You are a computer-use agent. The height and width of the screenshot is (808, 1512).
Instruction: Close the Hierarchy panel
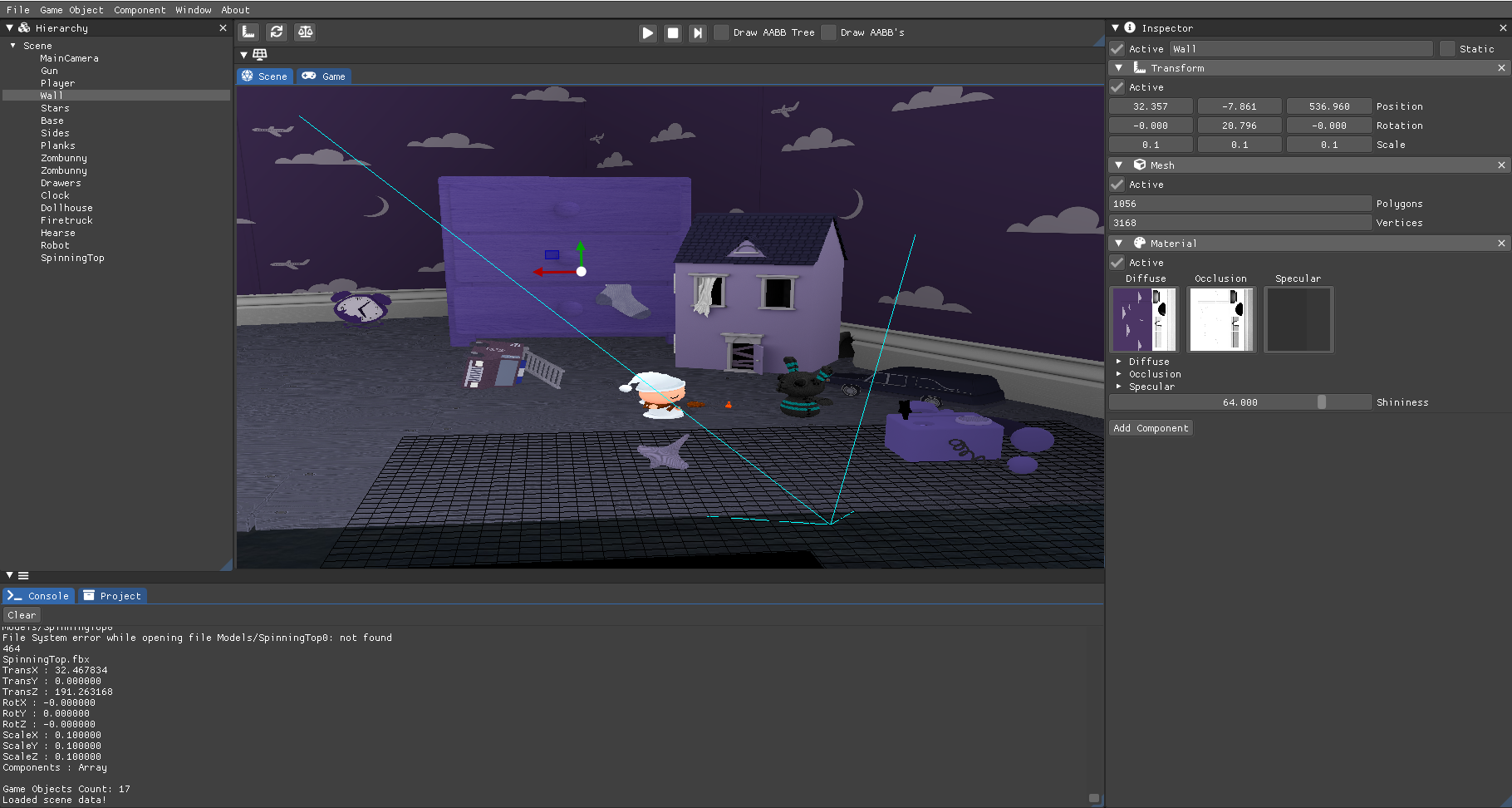[x=223, y=28]
